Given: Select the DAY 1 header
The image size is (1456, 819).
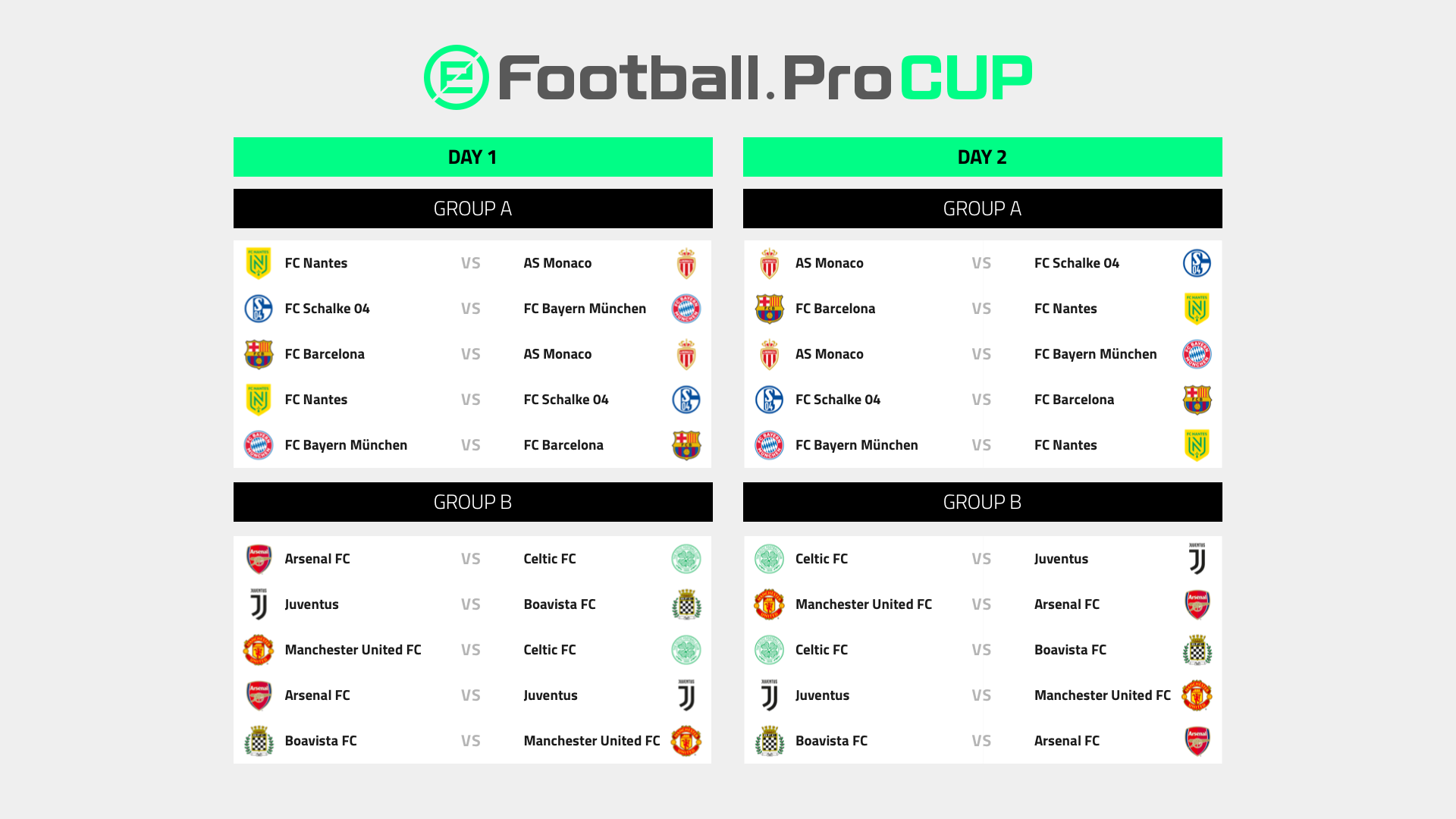Looking at the screenshot, I should tap(472, 157).
